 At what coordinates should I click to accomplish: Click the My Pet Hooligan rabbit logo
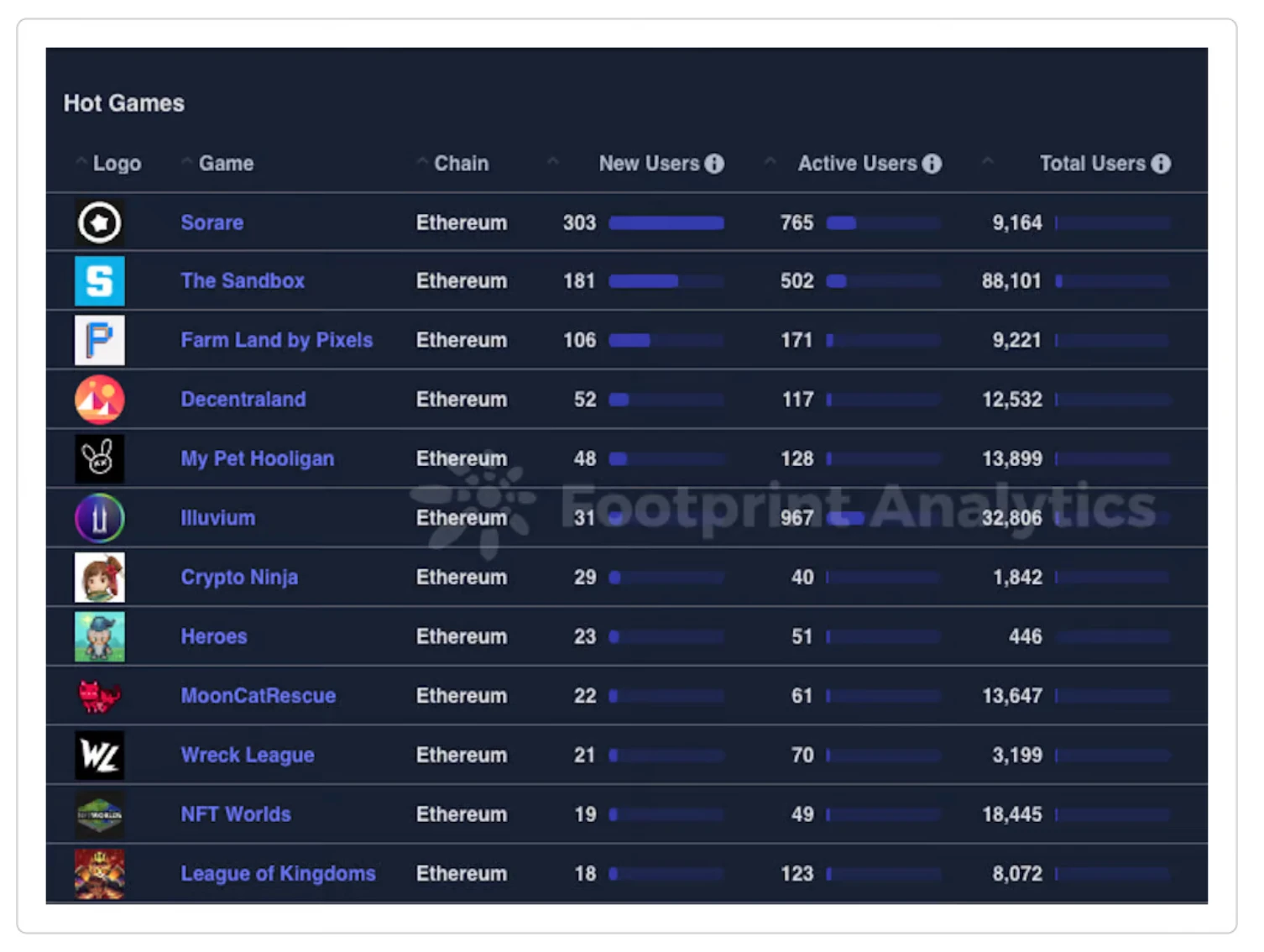point(99,458)
